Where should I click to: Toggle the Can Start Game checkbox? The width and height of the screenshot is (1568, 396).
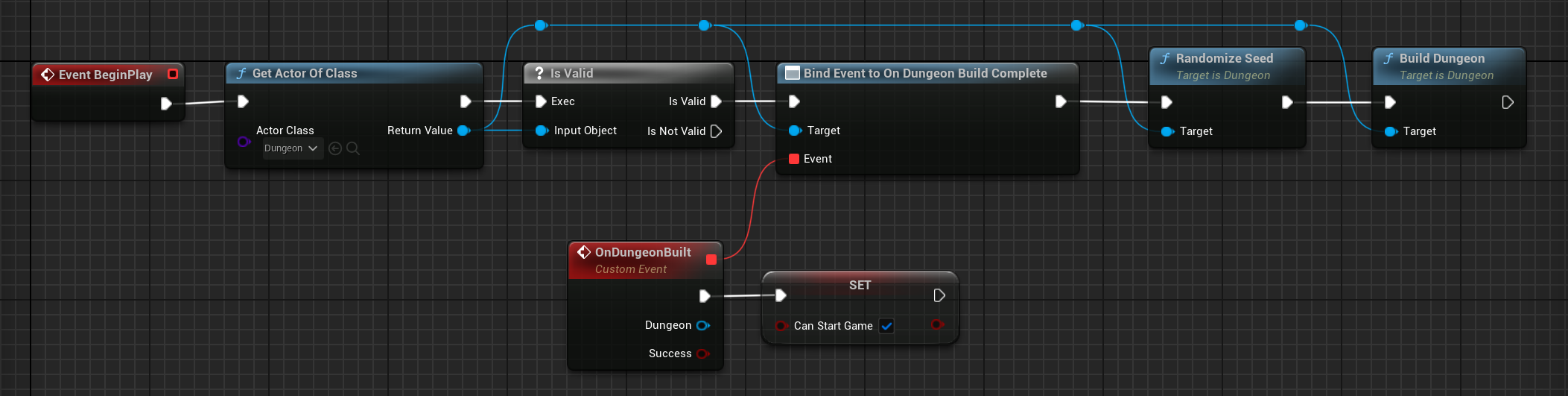[x=886, y=326]
